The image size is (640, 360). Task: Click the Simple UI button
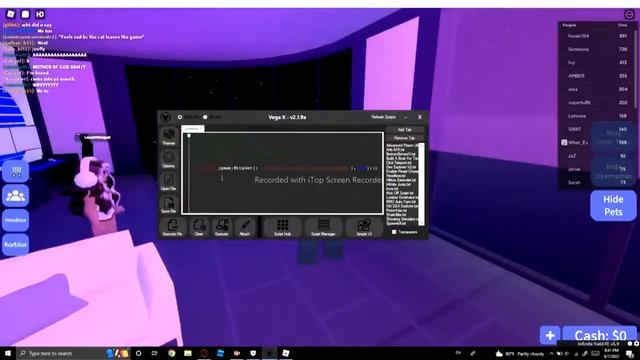click(364, 227)
